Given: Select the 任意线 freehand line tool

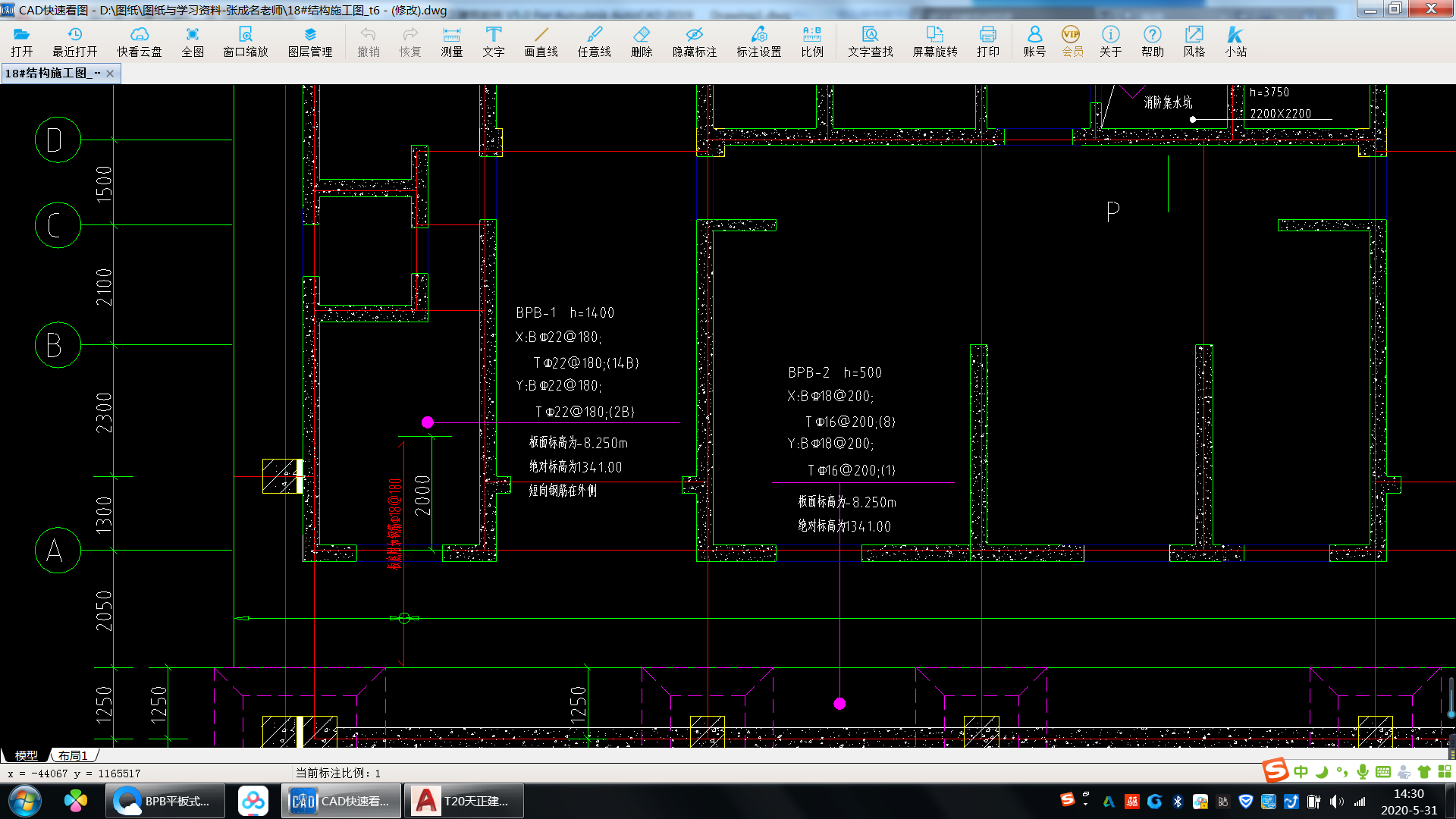Looking at the screenshot, I should pyautogui.click(x=595, y=42).
